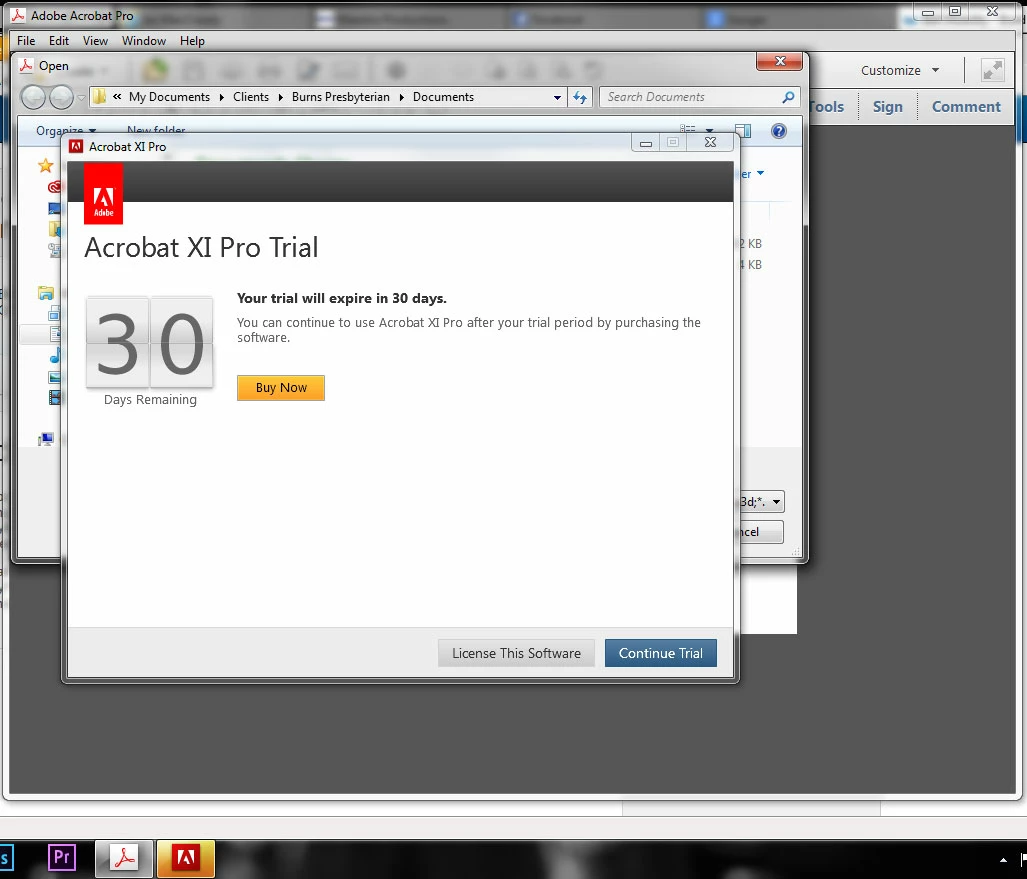Open Premiere Pro from the taskbar
This screenshot has width=1027, height=879.
pyautogui.click(x=62, y=857)
